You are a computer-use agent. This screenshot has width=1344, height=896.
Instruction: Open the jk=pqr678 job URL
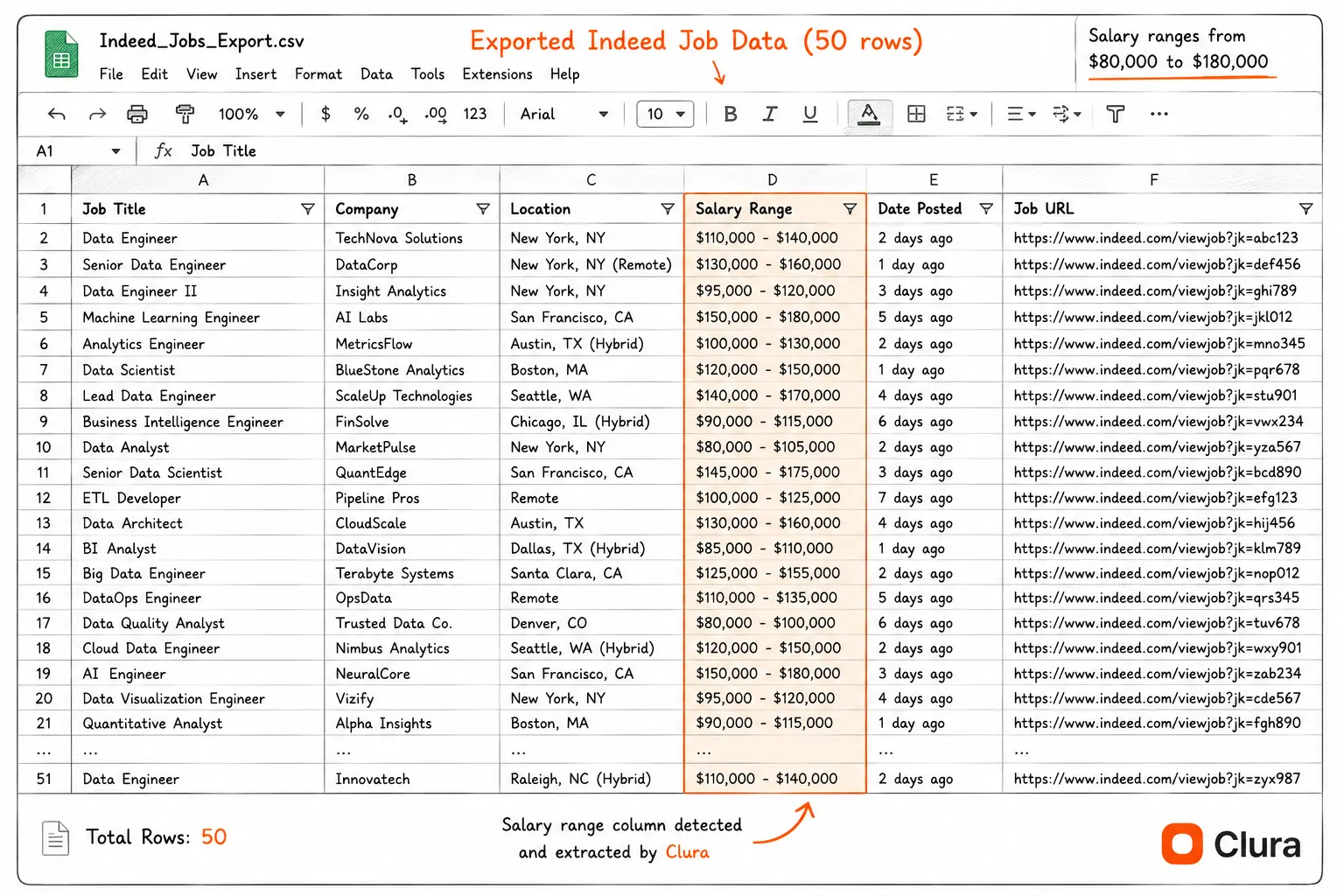tap(1157, 370)
